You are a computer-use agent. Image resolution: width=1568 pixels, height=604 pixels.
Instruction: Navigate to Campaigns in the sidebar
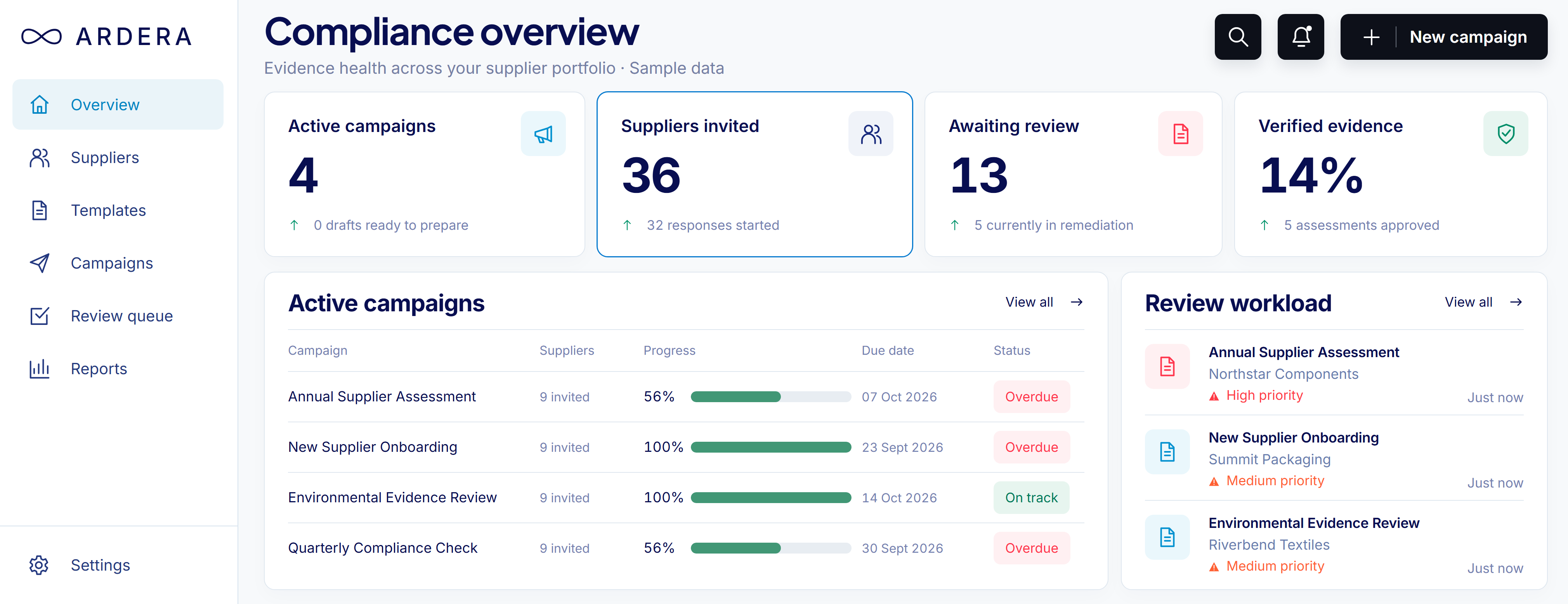click(x=118, y=263)
